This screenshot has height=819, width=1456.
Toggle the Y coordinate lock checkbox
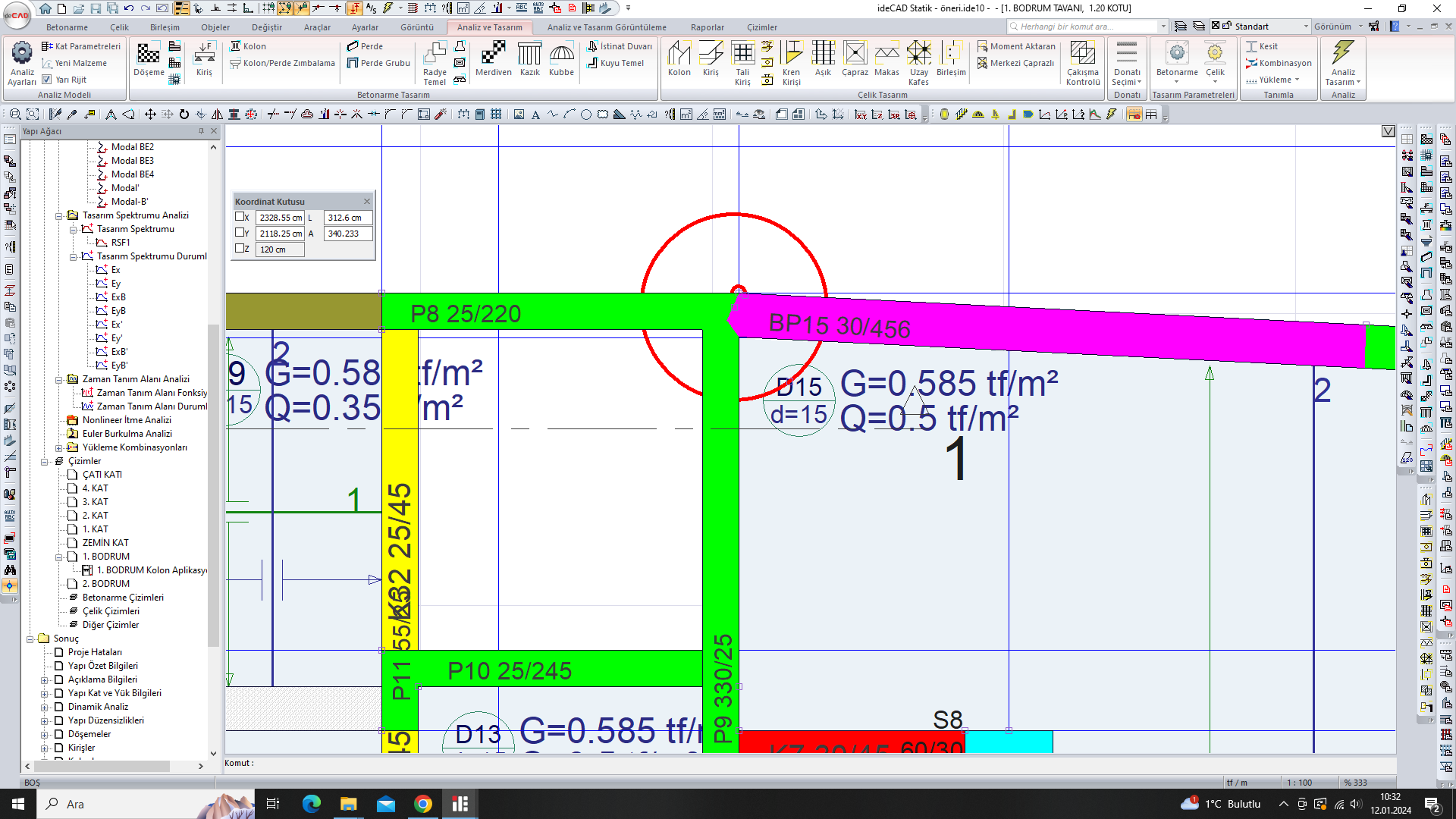point(240,232)
